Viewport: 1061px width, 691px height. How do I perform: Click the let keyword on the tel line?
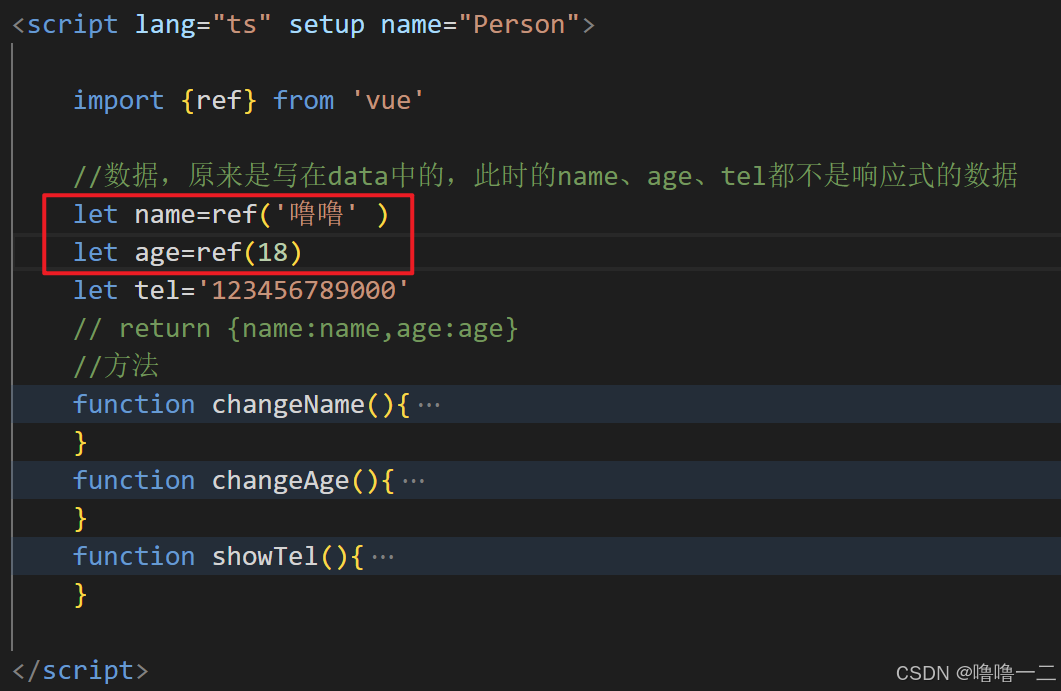[x=95, y=290]
